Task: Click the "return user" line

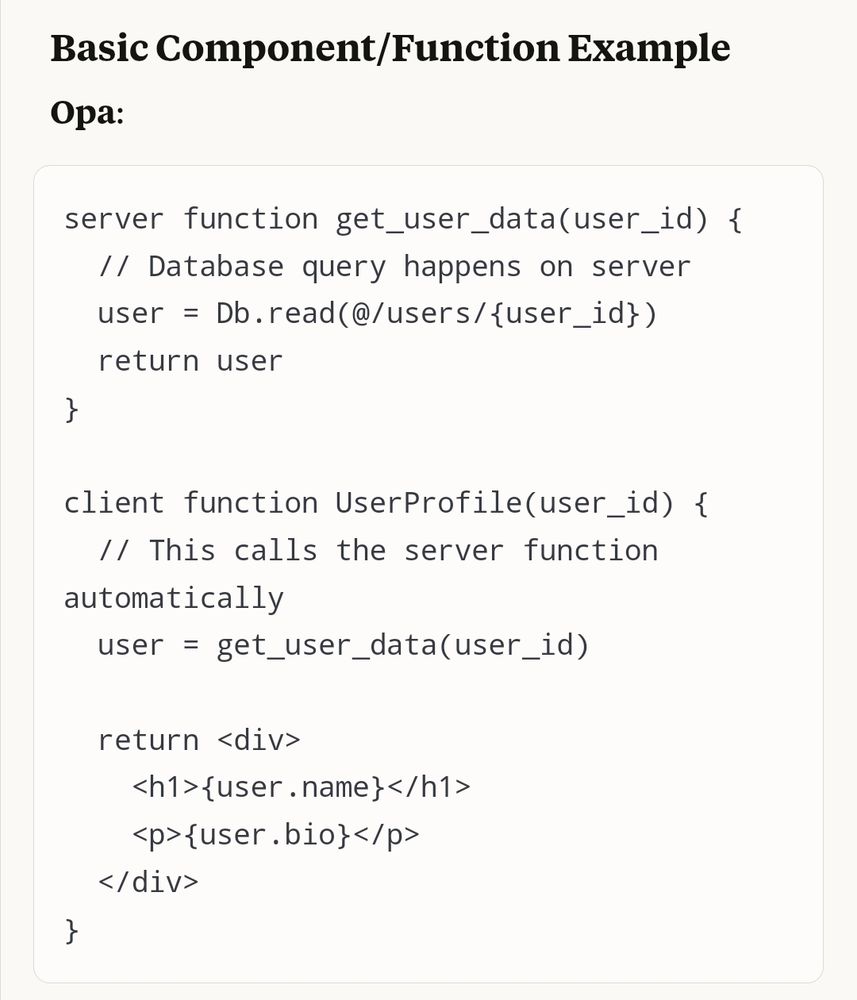Action: coord(190,362)
